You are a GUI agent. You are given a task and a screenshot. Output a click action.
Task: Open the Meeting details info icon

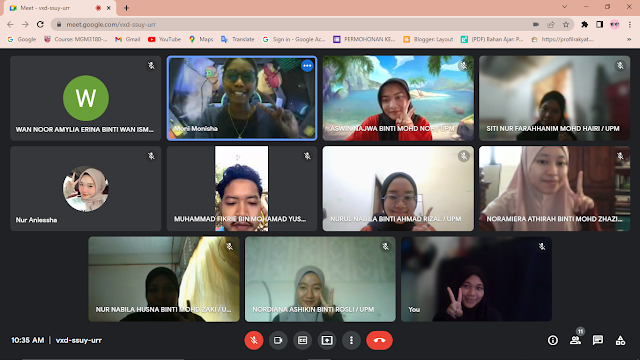point(553,340)
